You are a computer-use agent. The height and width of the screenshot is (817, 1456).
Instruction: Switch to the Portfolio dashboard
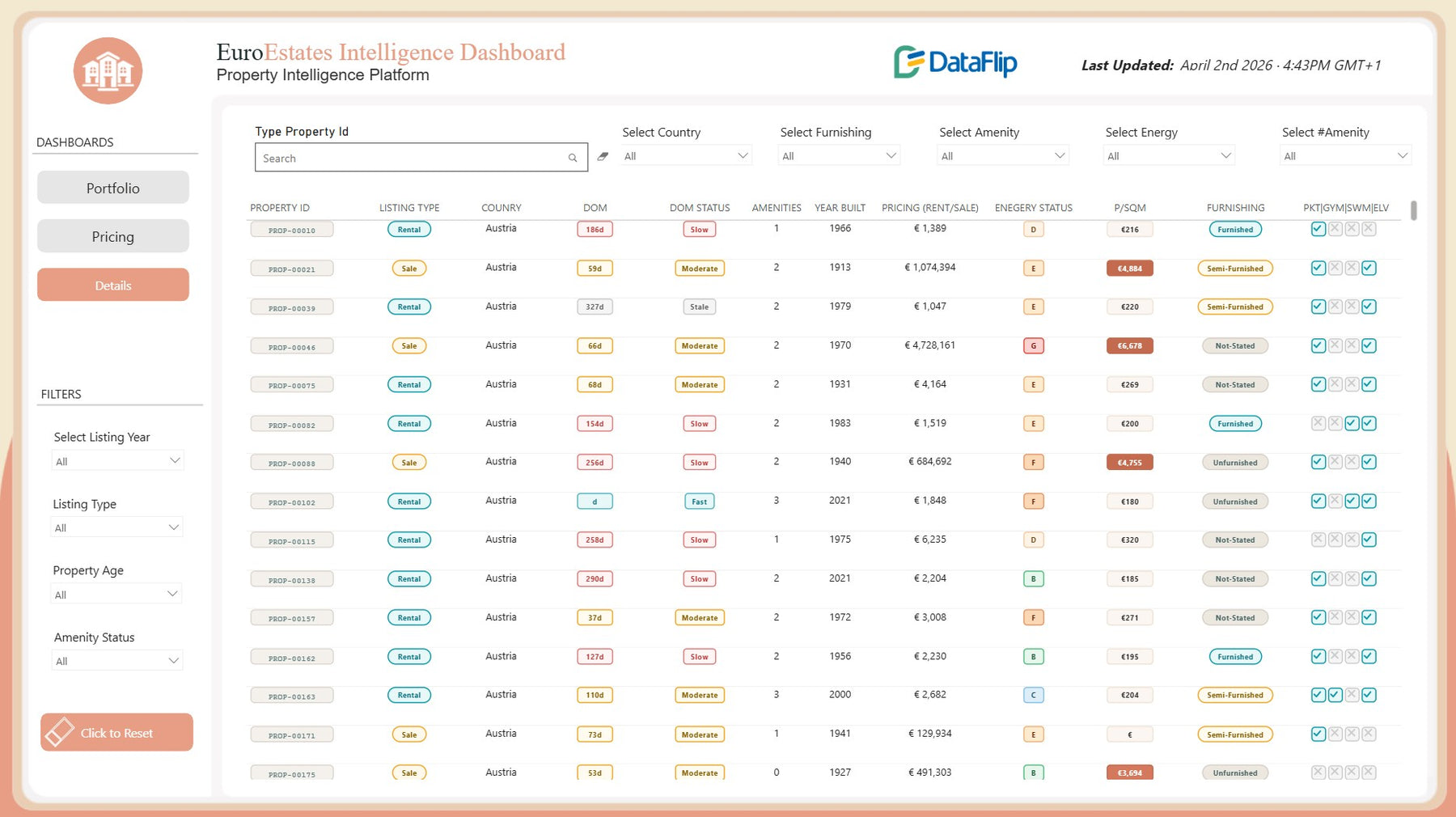pyautogui.click(x=113, y=188)
